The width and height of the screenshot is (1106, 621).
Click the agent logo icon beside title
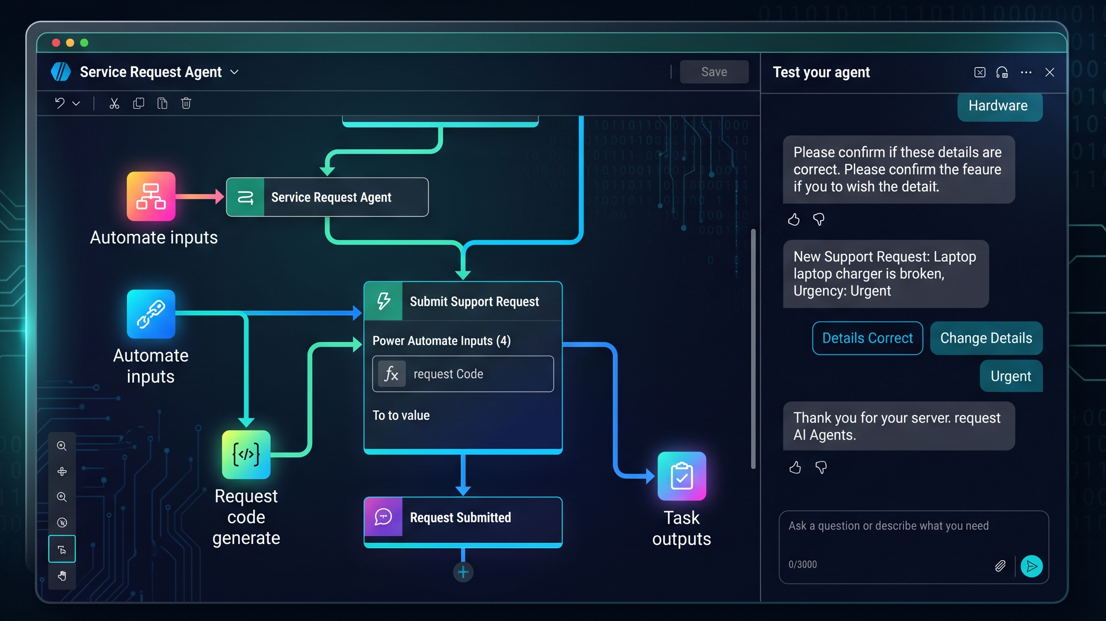click(61, 71)
